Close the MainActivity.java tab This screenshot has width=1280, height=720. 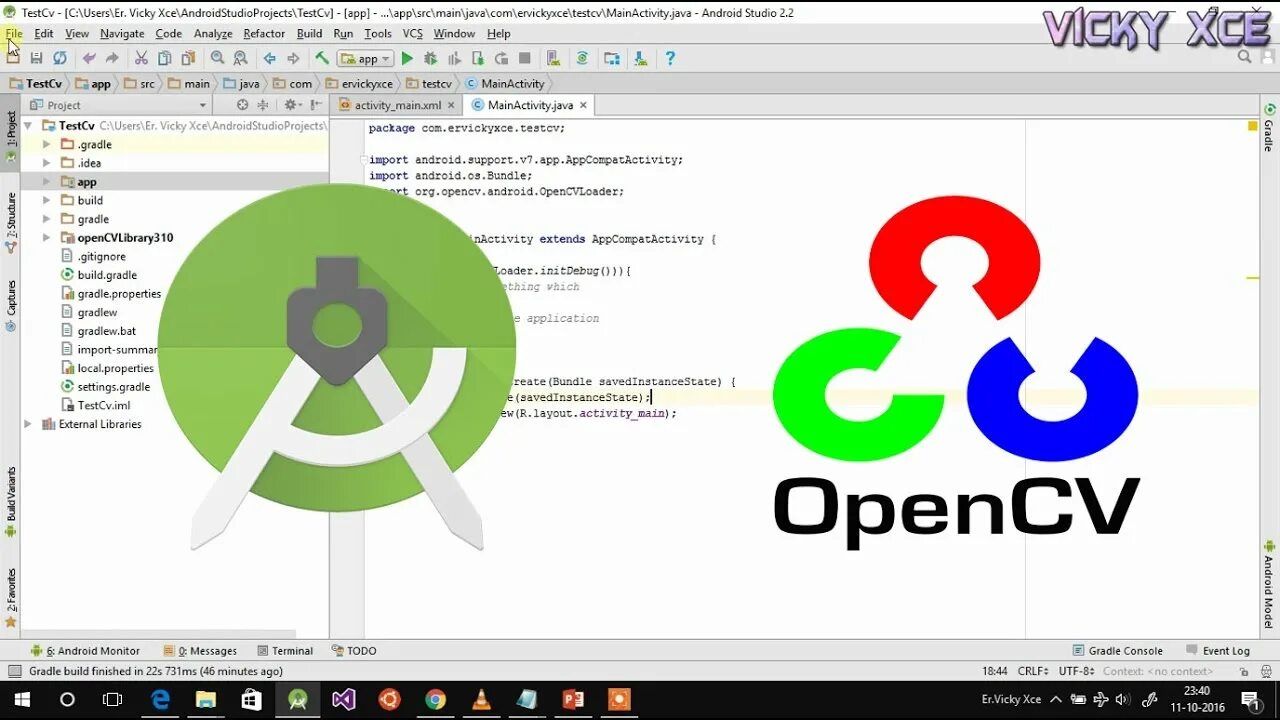click(x=583, y=105)
